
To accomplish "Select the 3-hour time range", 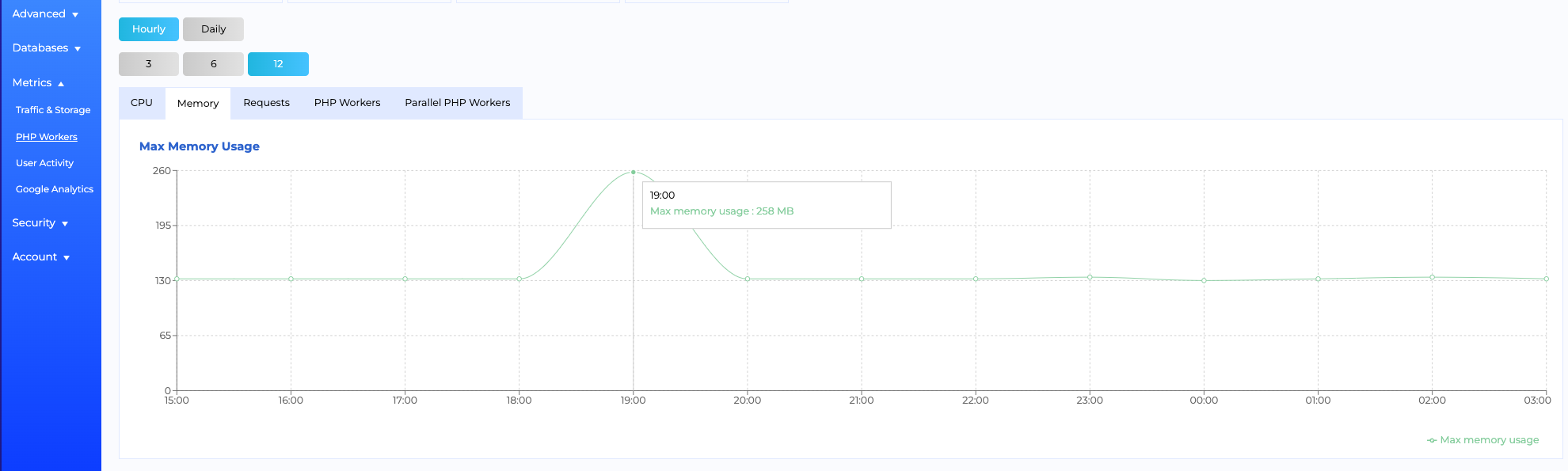I will pyautogui.click(x=148, y=63).
